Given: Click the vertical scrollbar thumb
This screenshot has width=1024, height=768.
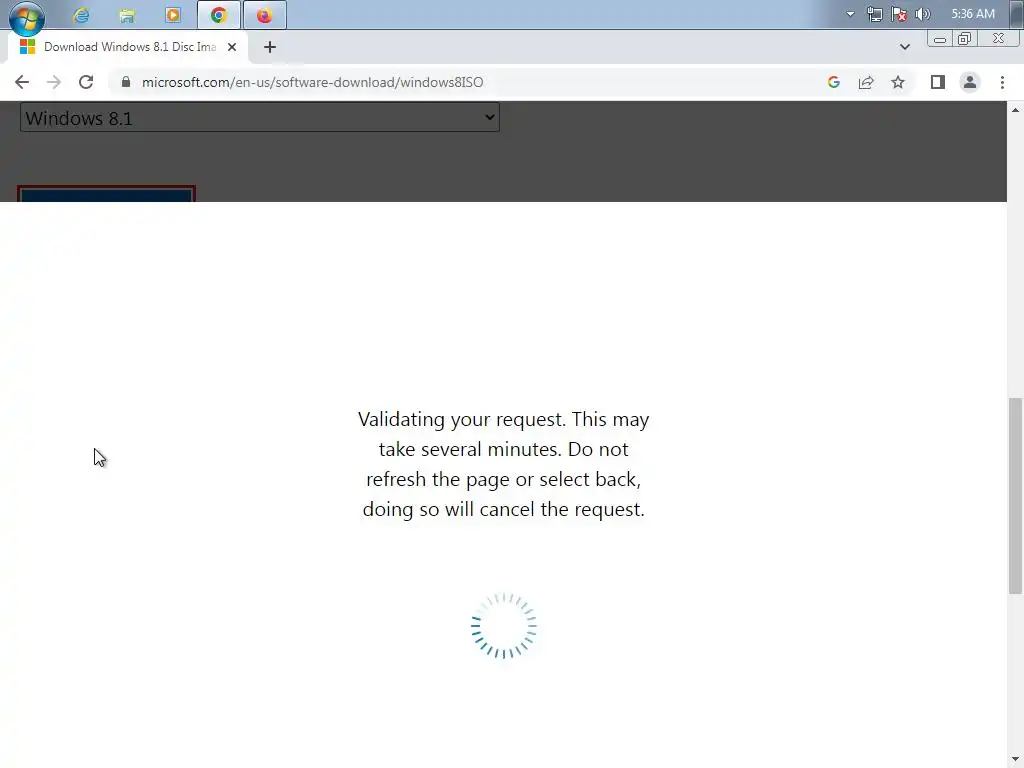Looking at the screenshot, I should coord(1015,496).
